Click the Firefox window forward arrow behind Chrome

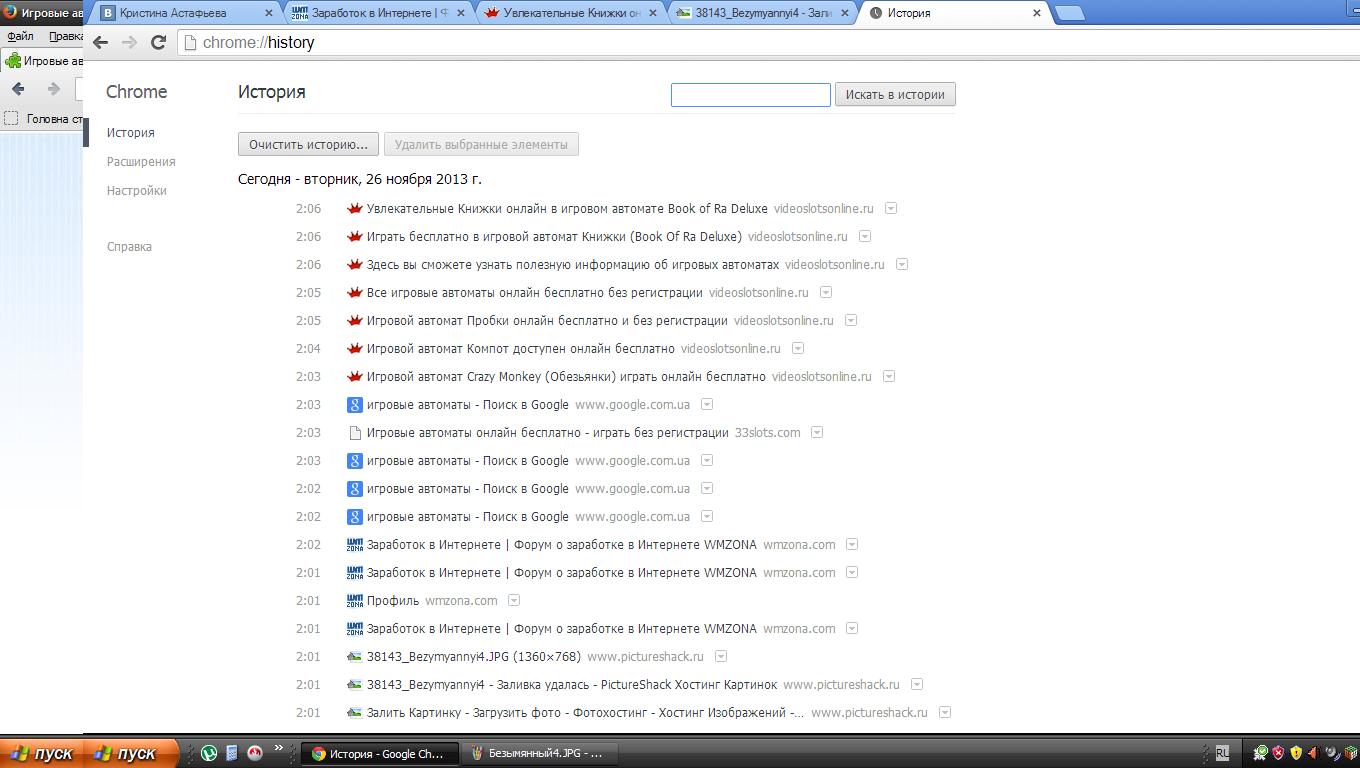pos(54,89)
